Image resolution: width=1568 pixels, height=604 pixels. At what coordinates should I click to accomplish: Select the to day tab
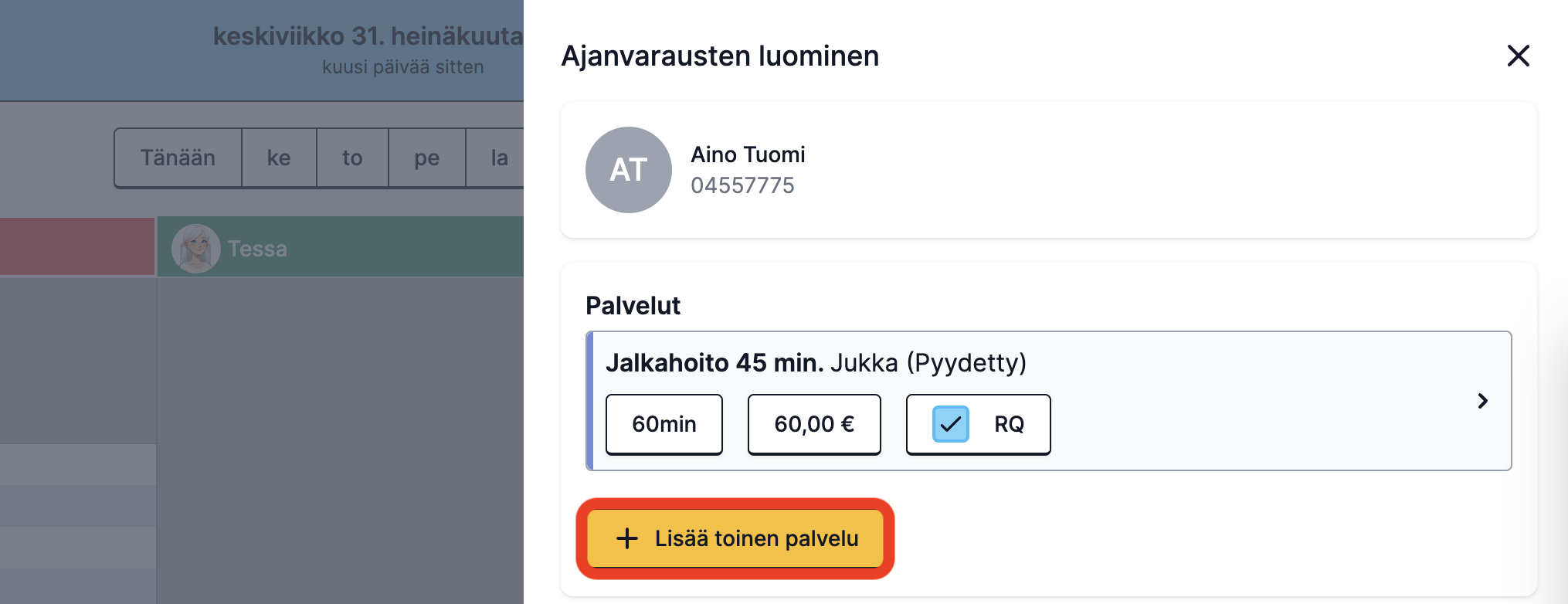point(352,158)
